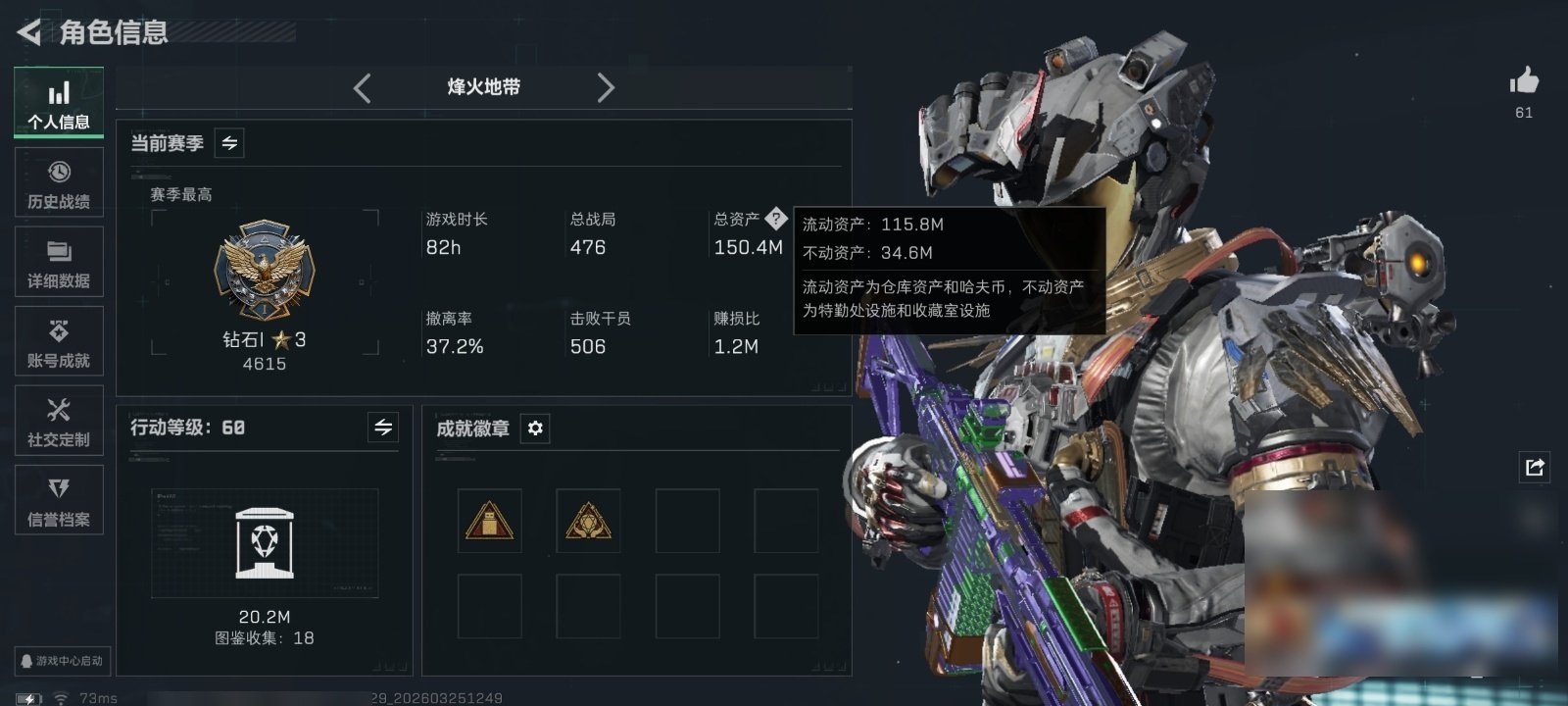The width and height of the screenshot is (1568, 706).
Task: Toggle season swap beside 当前赛季
Action: 229,143
